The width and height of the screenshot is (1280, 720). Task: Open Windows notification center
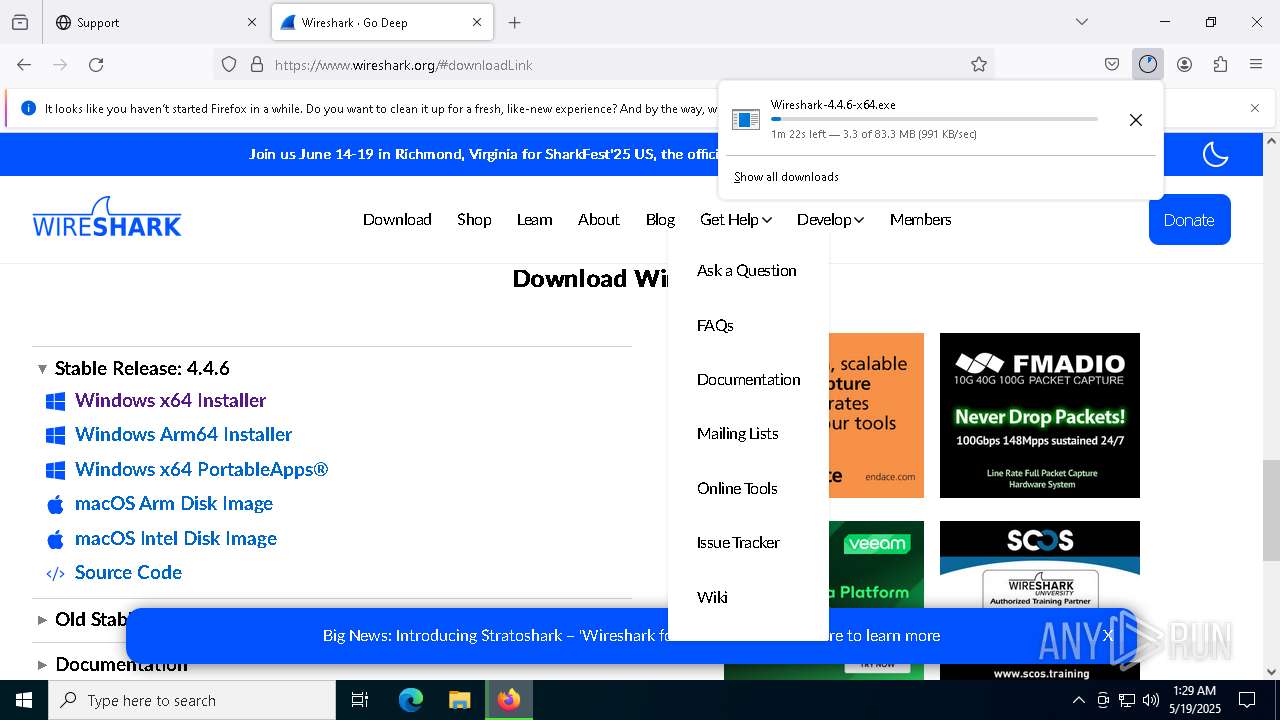1247,700
